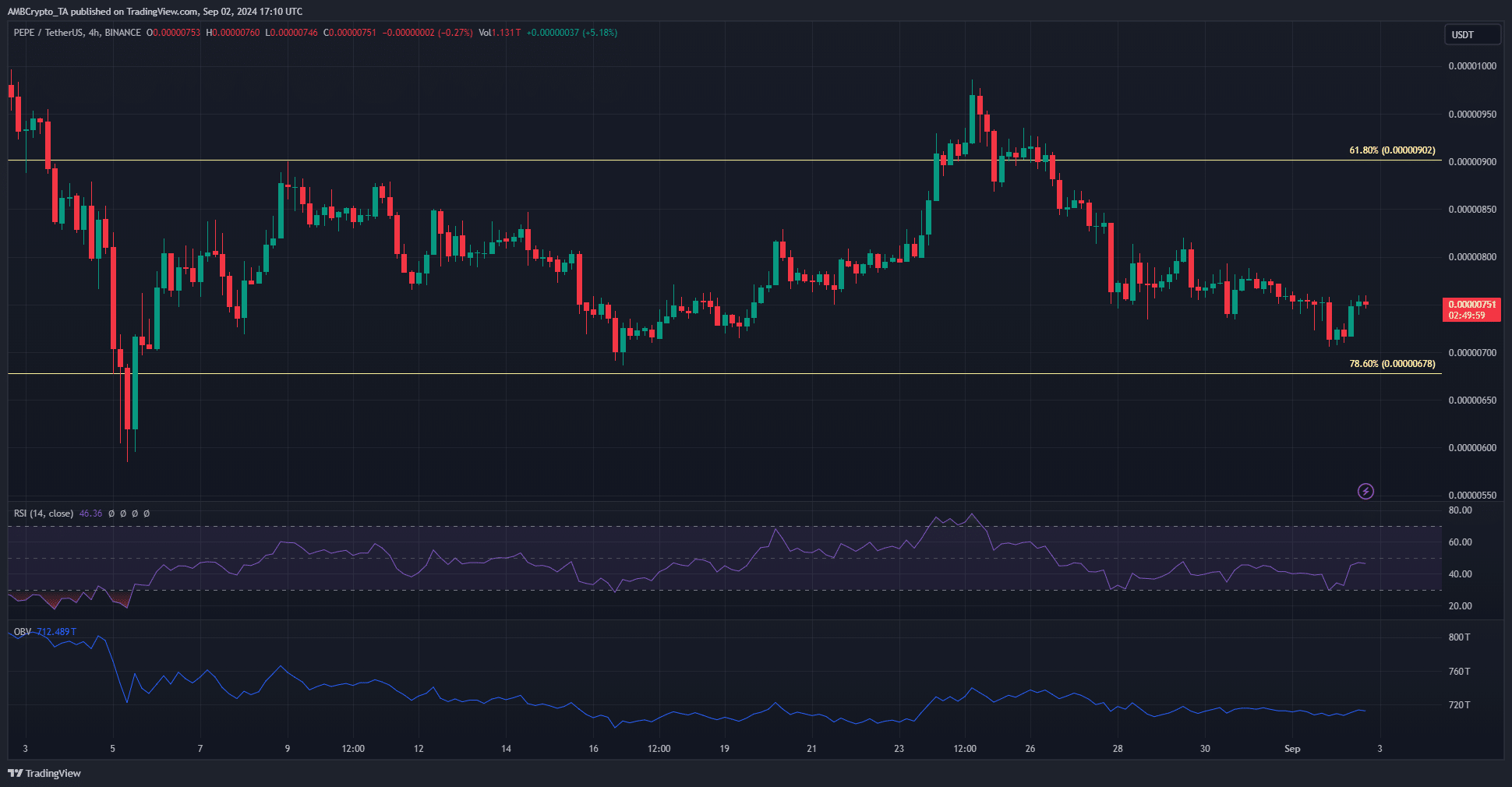This screenshot has width=1512, height=787.
Task: Click the RSI value 46.36
Action: point(90,513)
